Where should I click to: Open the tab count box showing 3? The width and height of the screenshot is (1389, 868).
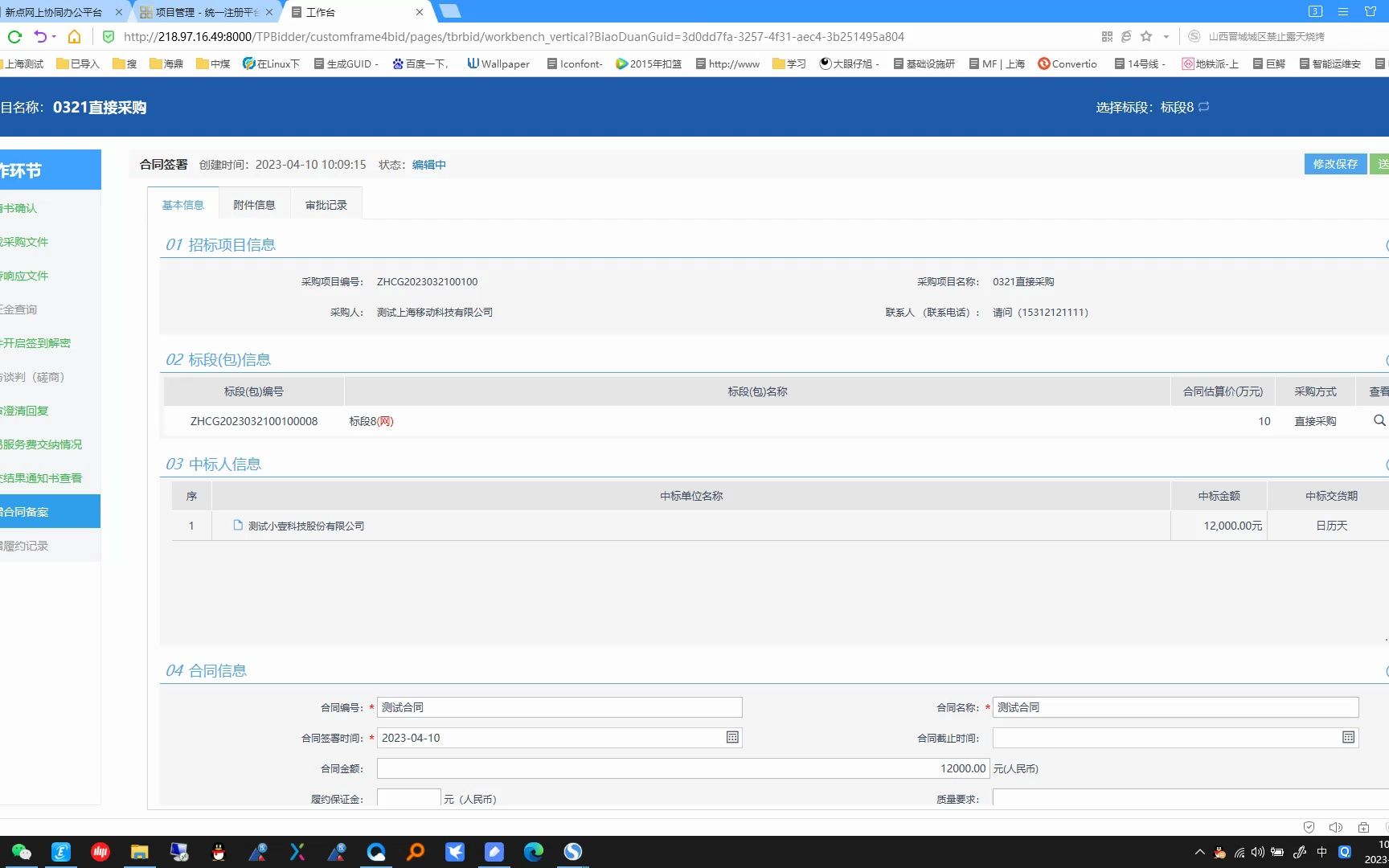(1316, 11)
